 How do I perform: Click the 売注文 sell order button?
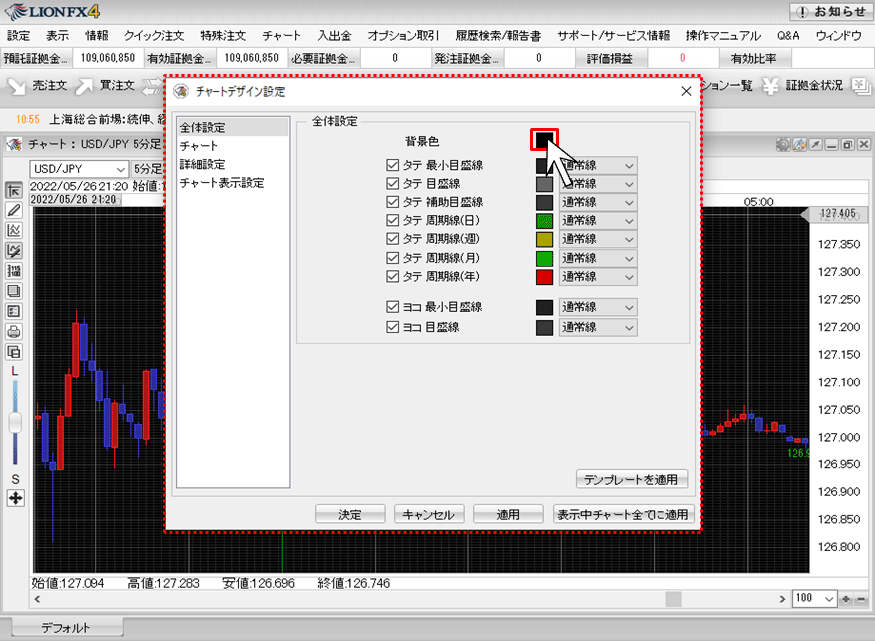[37, 85]
